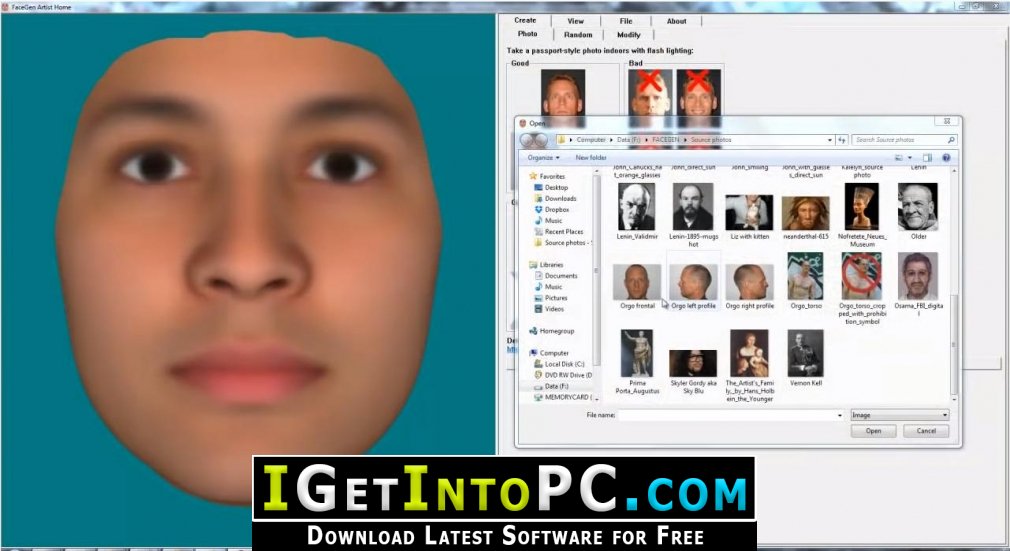Open the Organize dropdown menu
The height and width of the screenshot is (551, 1010).
pos(544,157)
